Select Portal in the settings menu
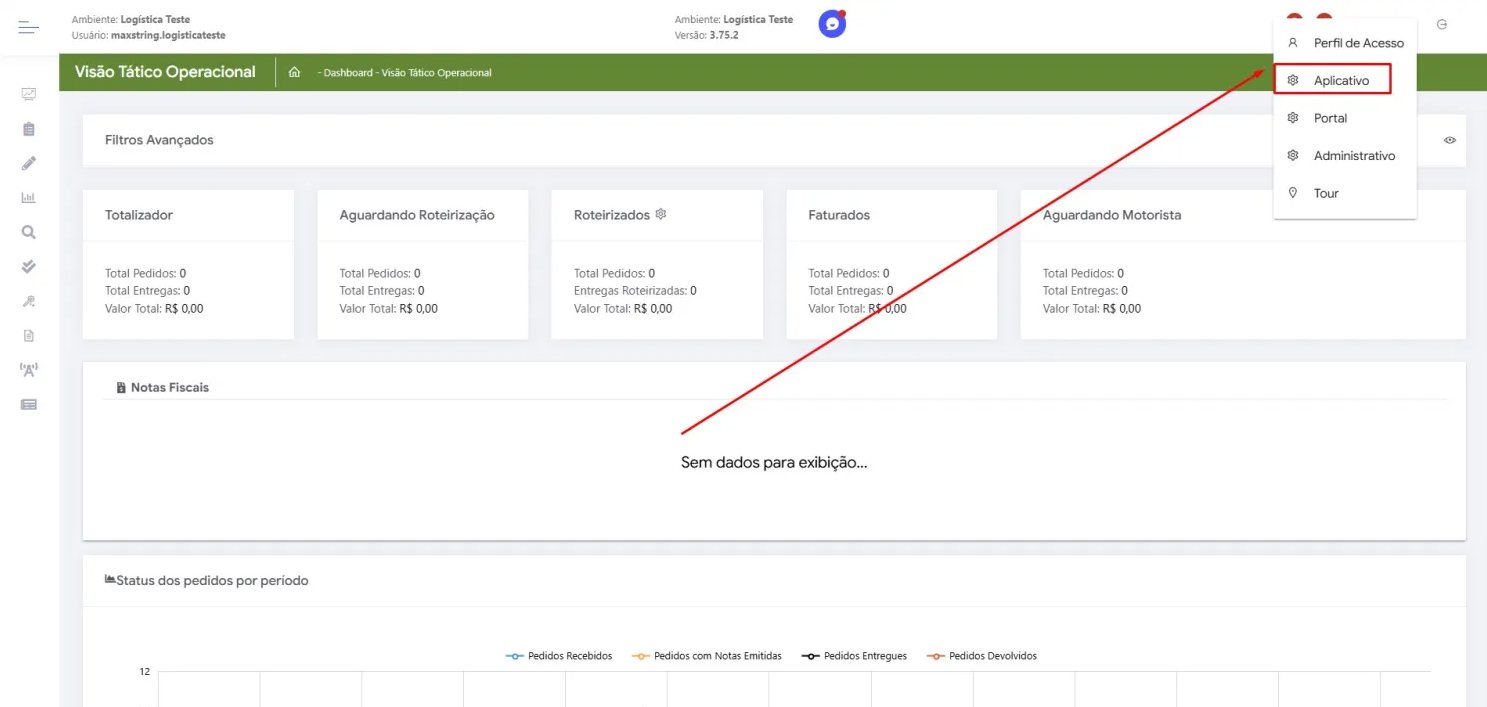This screenshot has height=707, width=1487. 1345,118
